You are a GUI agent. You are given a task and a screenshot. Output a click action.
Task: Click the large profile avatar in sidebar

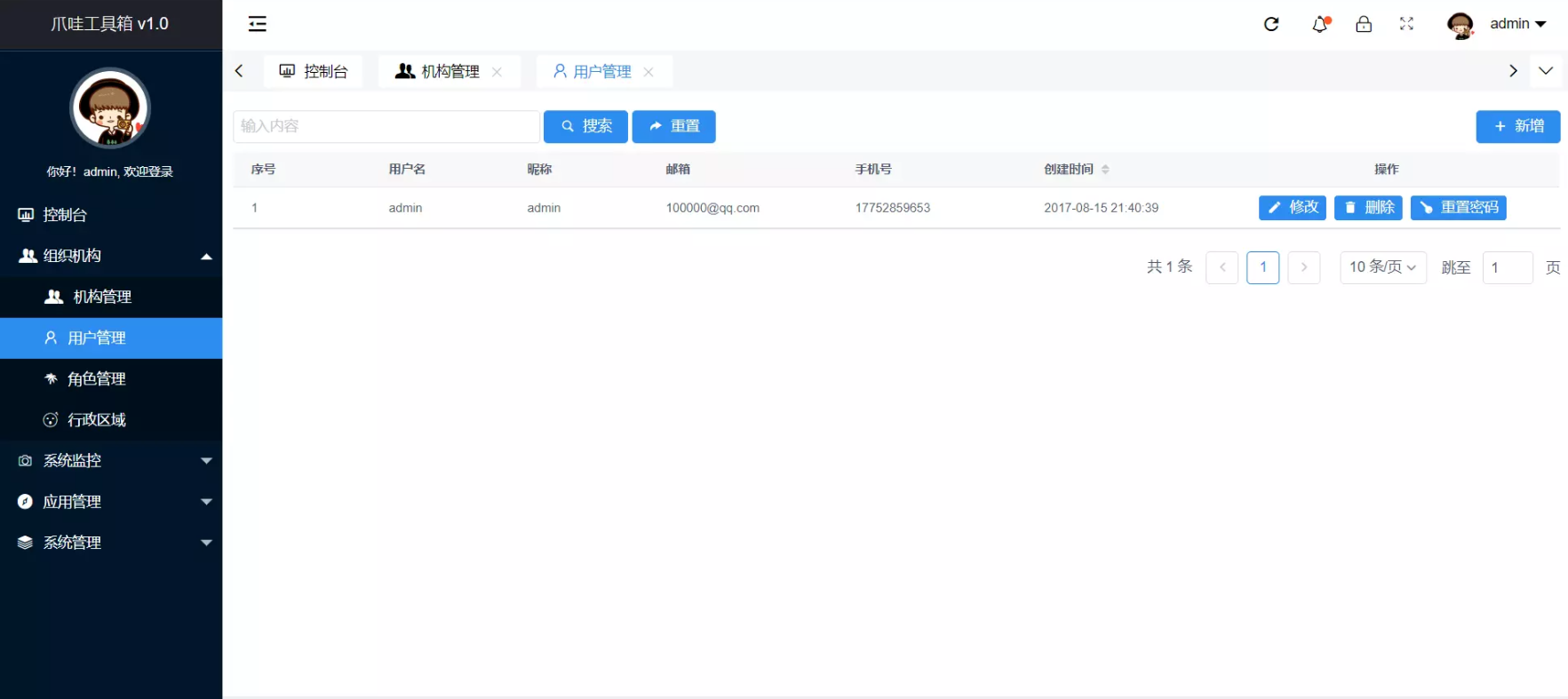click(x=110, y=108)
